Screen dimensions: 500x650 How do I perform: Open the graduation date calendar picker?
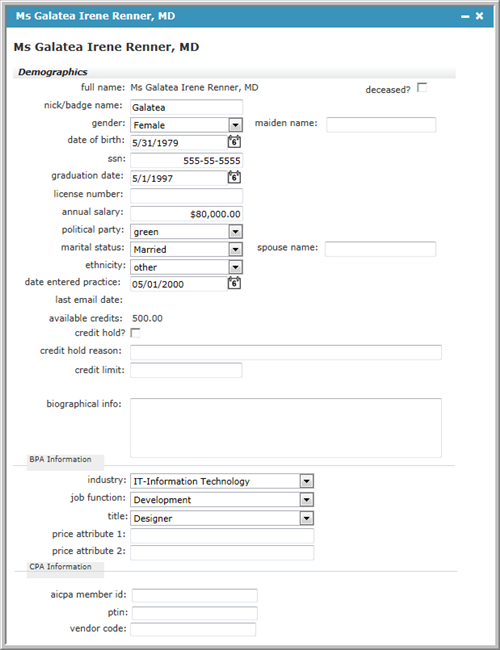tap(234, 177)
